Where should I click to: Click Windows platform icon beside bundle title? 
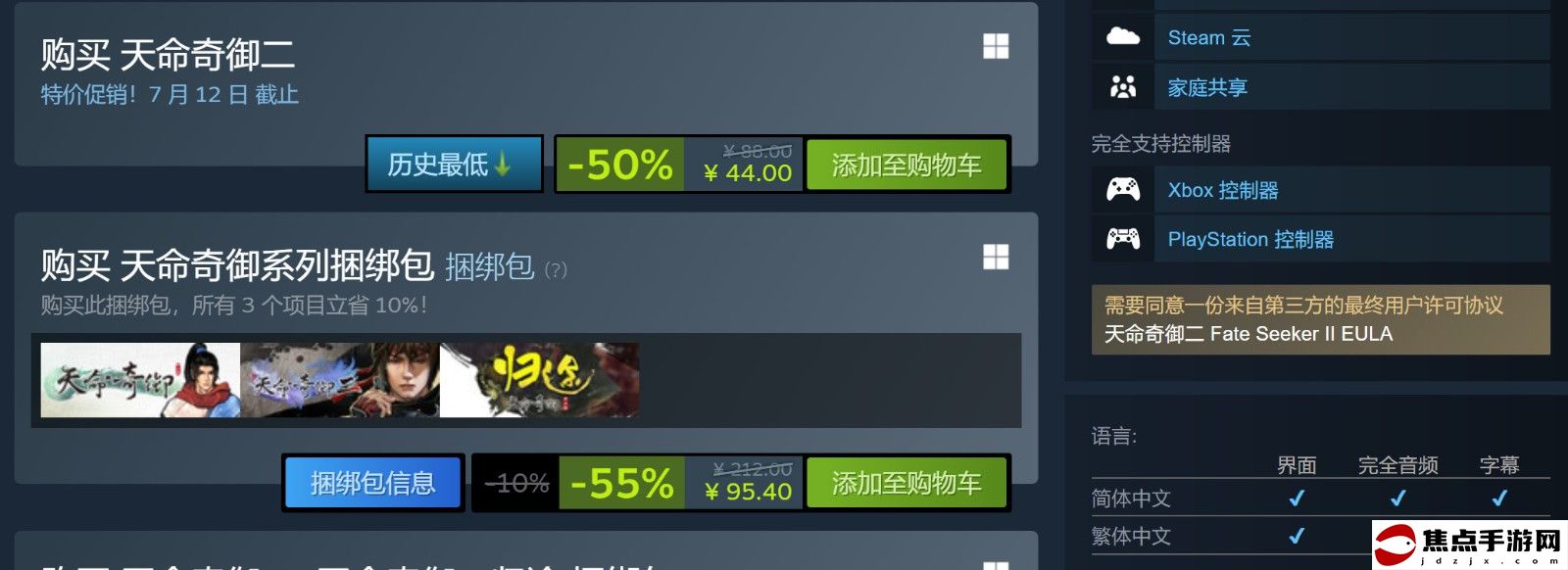click(996, 258)
